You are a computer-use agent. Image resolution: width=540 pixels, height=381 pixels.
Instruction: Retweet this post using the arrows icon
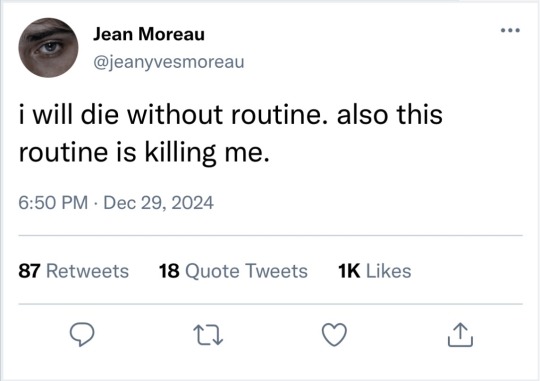click(208, 335)
